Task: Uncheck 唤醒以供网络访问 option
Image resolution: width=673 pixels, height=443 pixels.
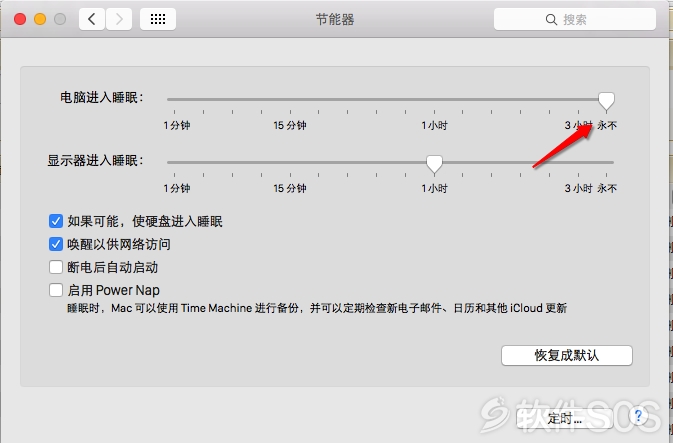Action: click(x=56, y=244)
